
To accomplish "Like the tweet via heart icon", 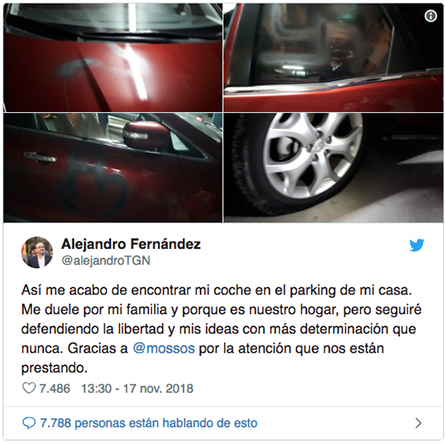I will tap(29, 388).
